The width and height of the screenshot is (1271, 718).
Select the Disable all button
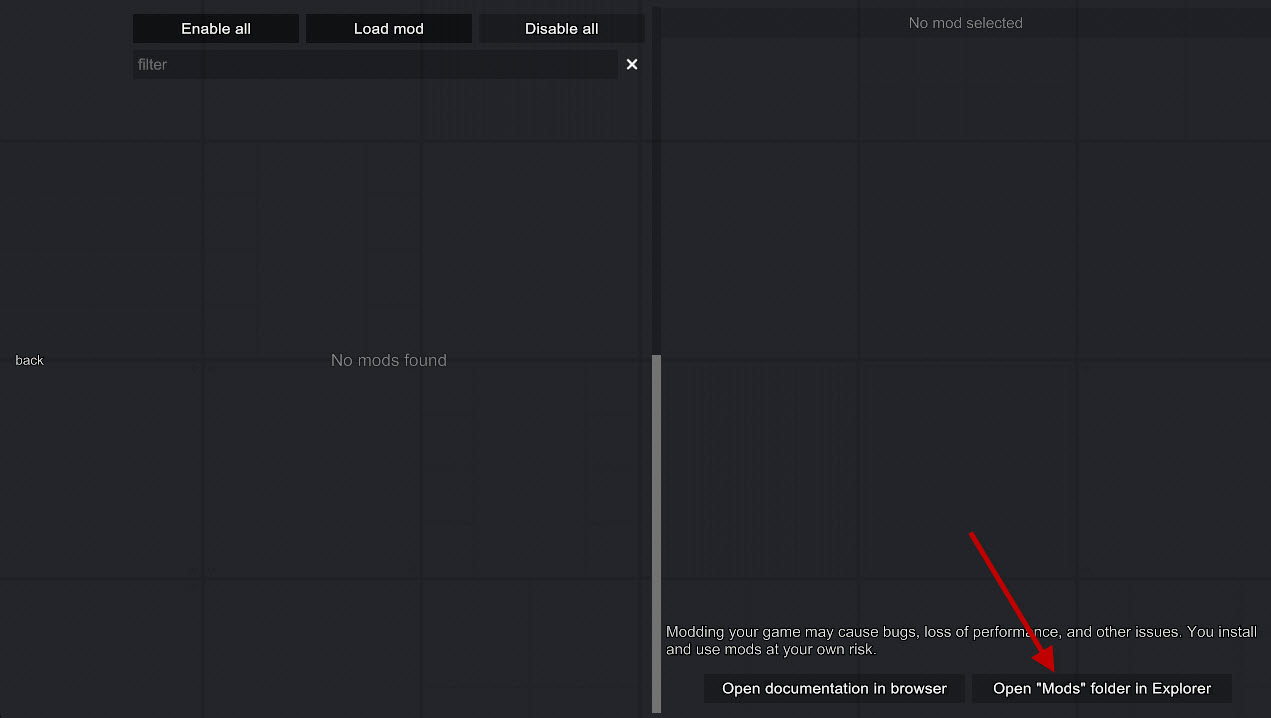click(562, 29)
